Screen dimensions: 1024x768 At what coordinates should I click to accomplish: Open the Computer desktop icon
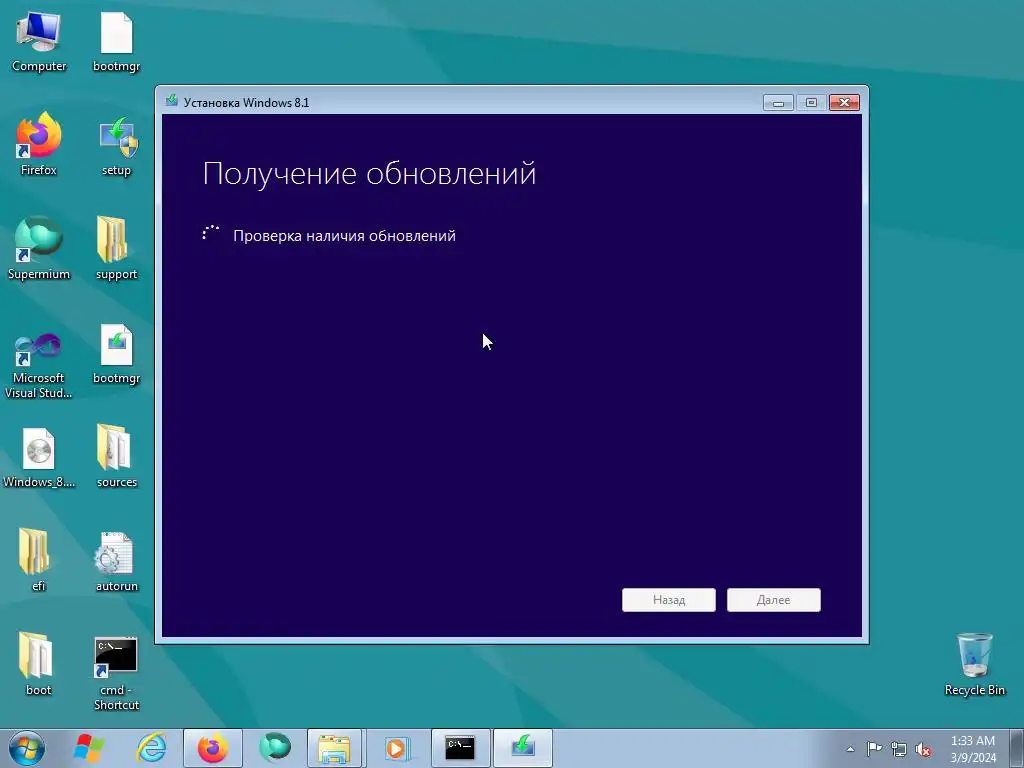[39, 42]
